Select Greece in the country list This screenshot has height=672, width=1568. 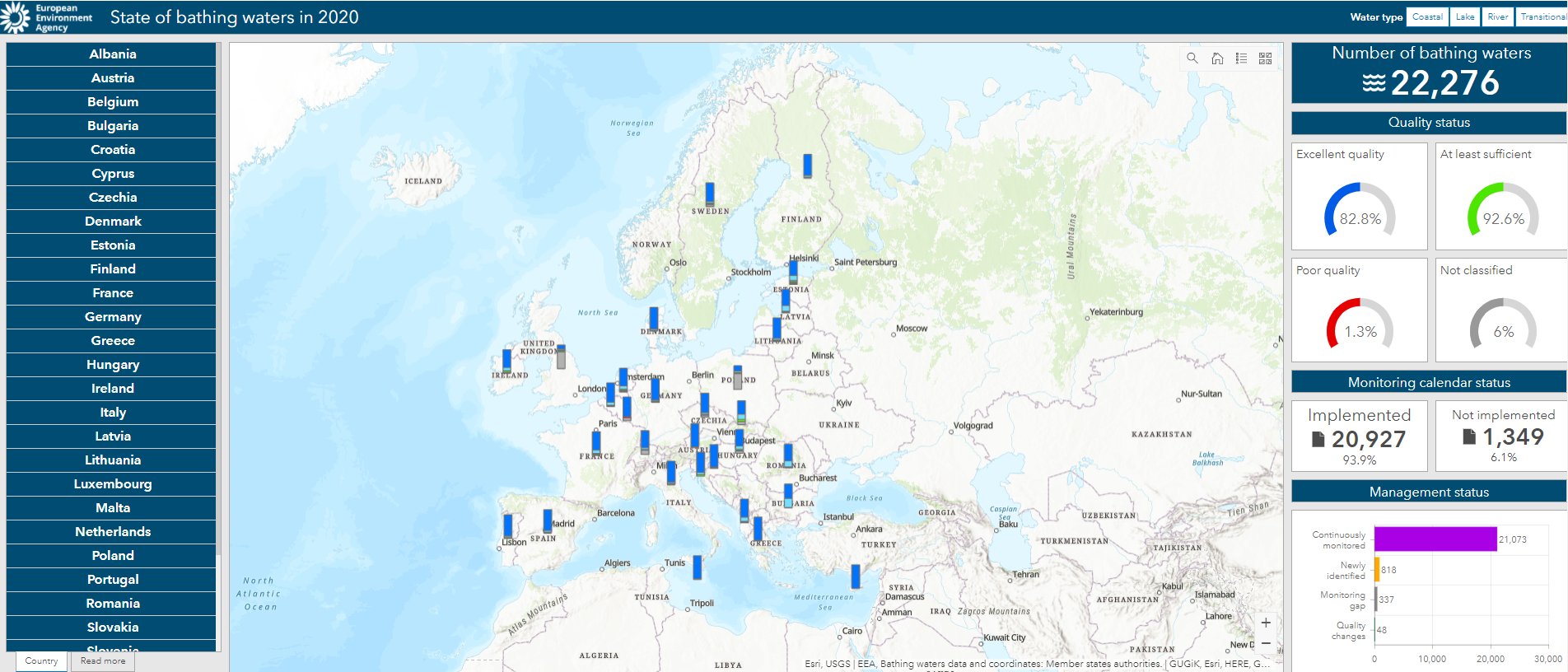coord(111,341)
